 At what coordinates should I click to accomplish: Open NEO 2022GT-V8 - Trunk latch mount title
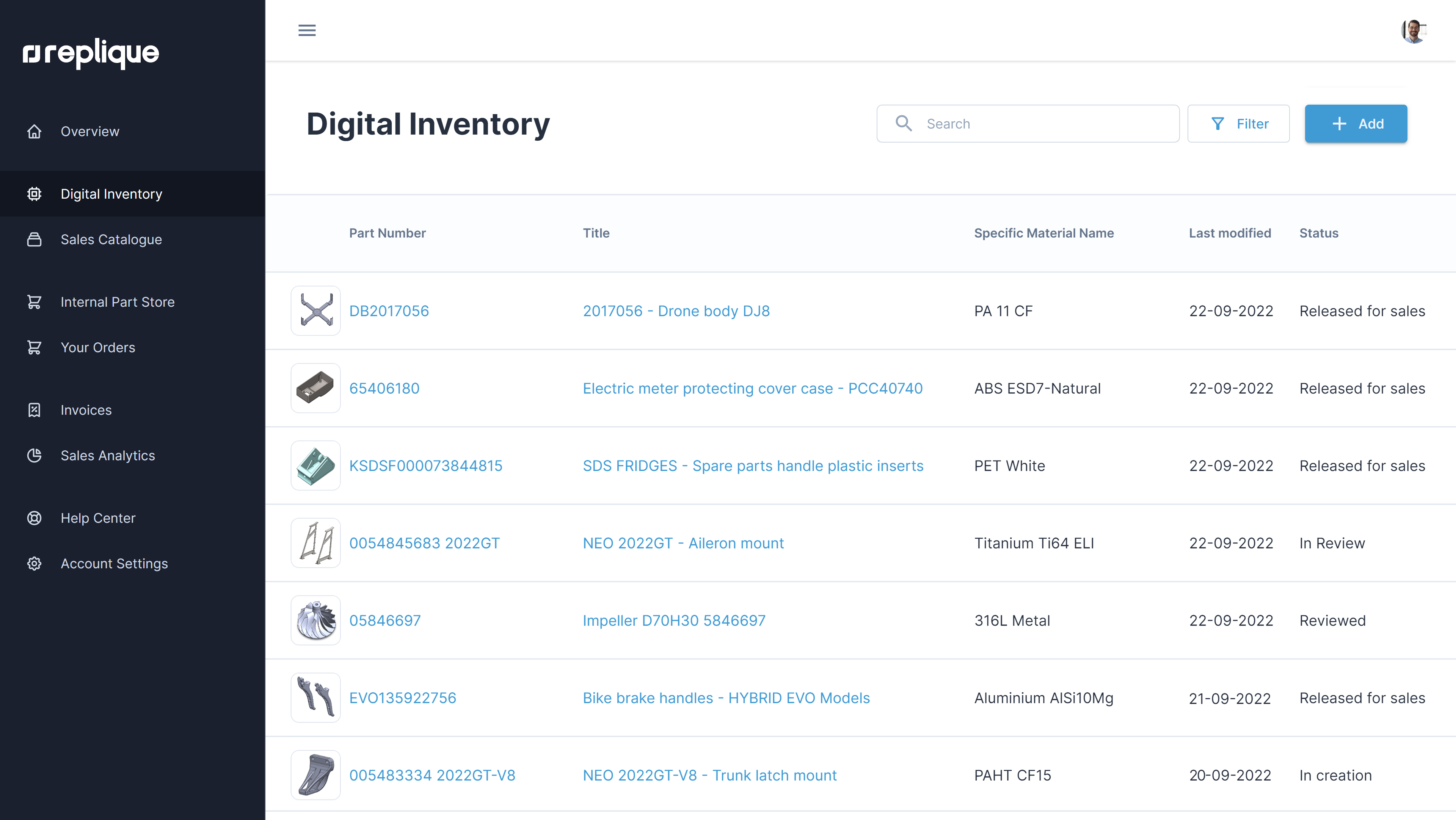[x=709, y=775]
